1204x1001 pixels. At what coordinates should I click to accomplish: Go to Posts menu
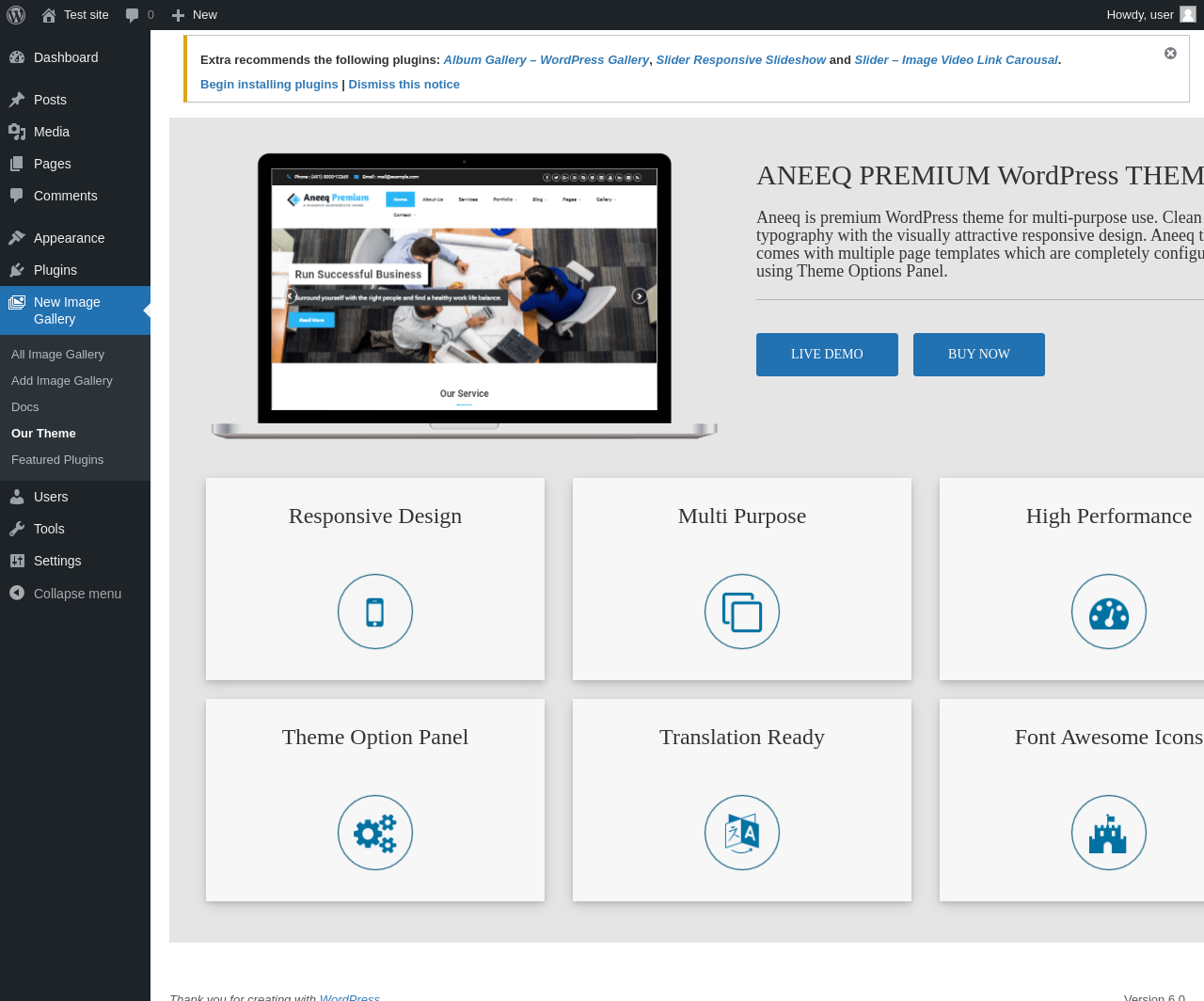click(x=75, y=100)
